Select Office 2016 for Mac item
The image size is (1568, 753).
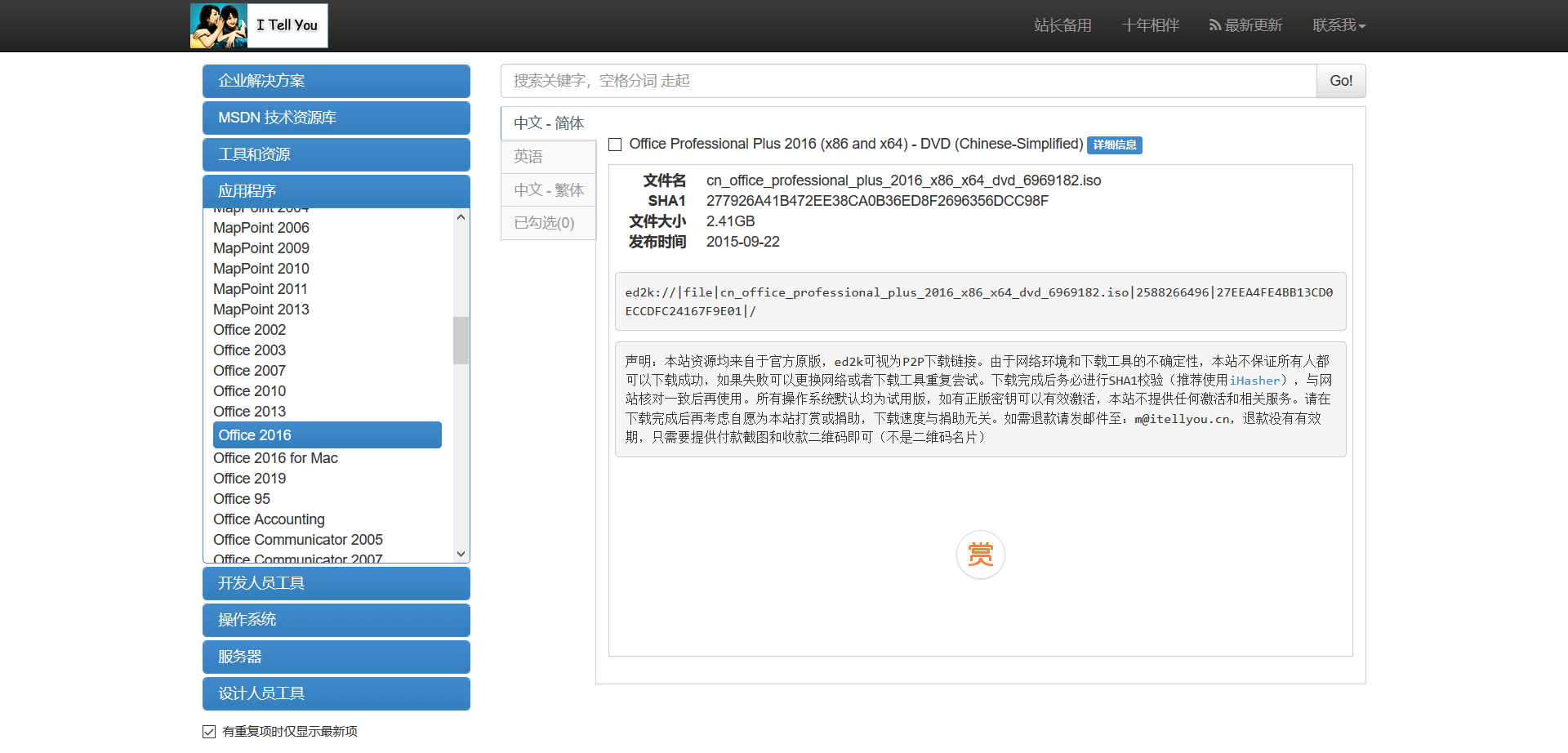point(276,458)
